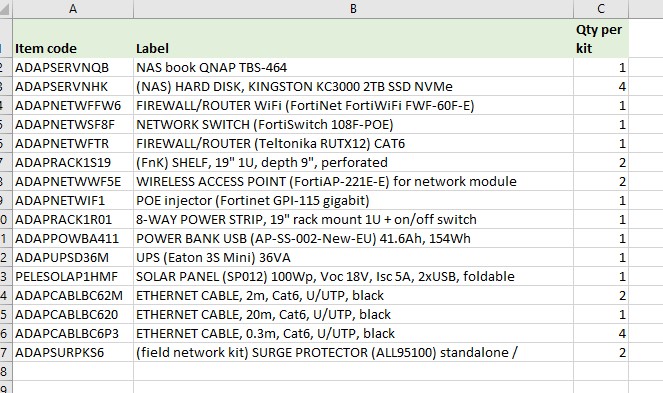Select column C header
Image resolution: width=663 pixels, height=393 pixels.
(601, 9)
